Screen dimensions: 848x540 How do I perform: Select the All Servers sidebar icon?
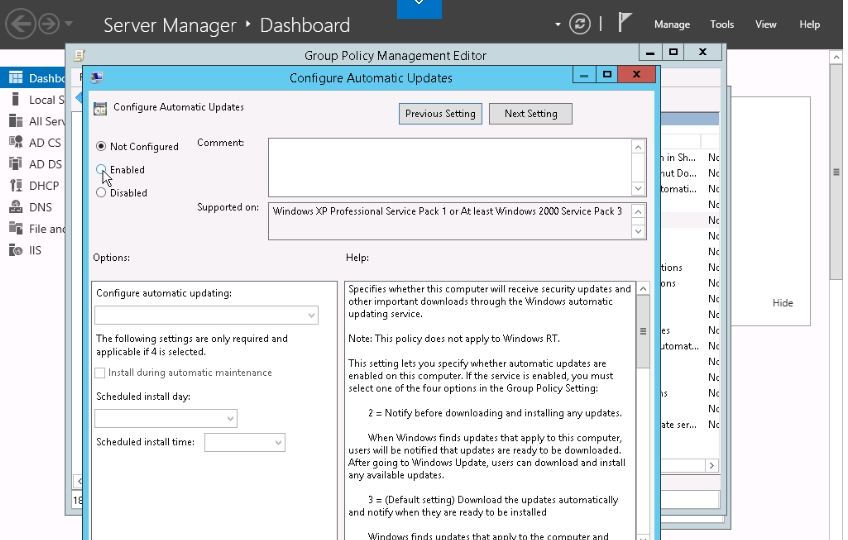(x=16, y=121)
